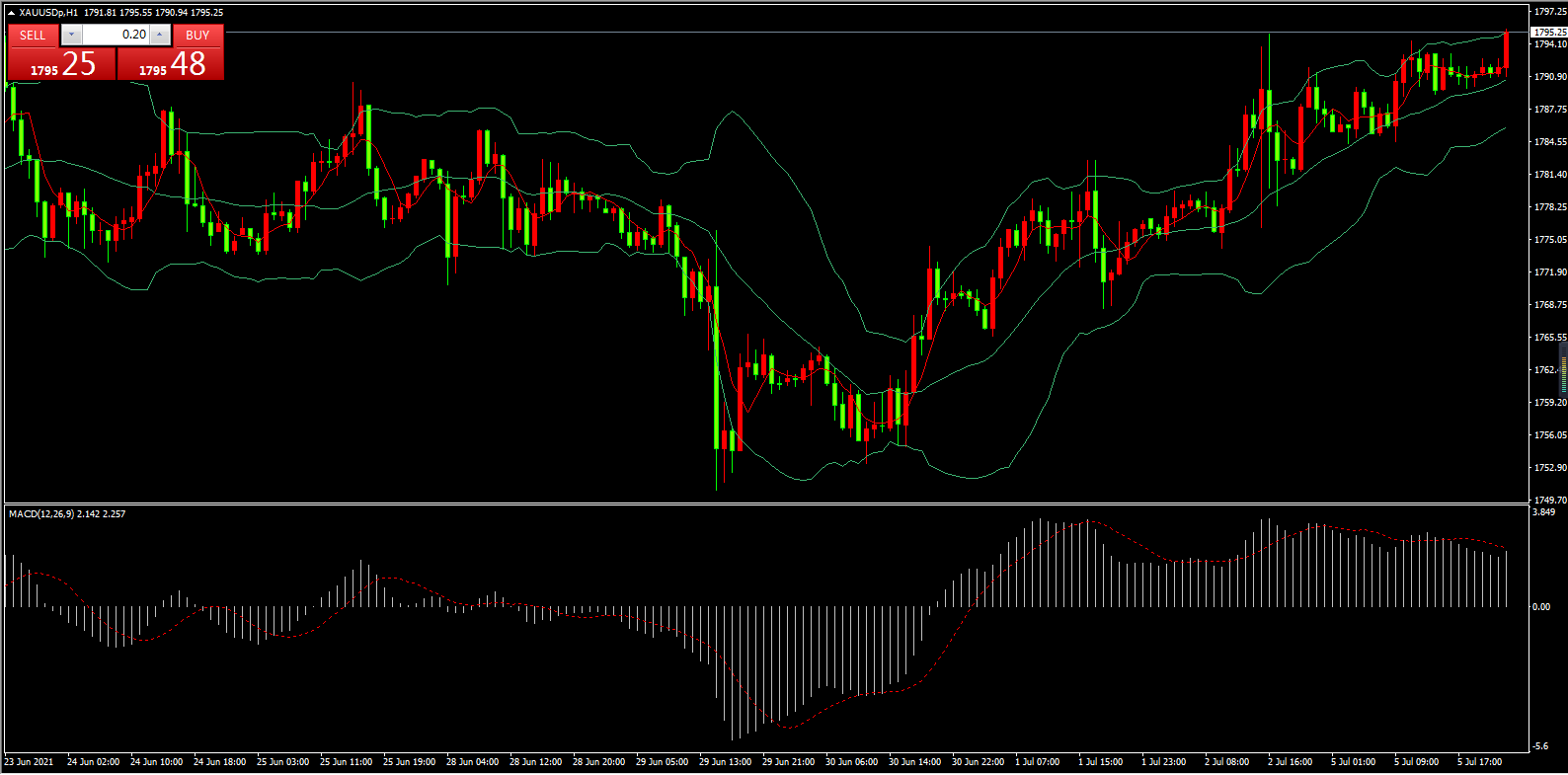
Task: Click the 1749.70 price scale label
Action: point(1549,501)
